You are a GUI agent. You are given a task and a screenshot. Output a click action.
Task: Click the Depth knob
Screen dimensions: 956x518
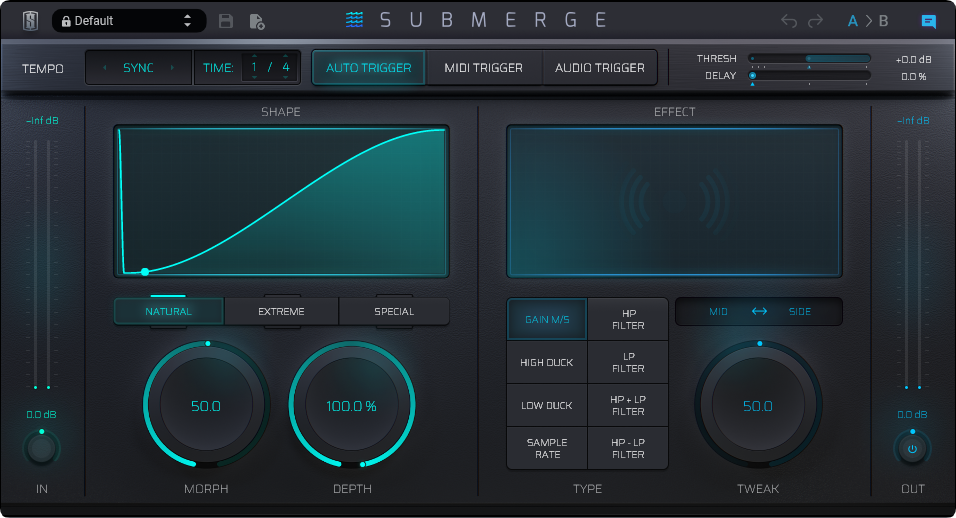tap(352, 405)
